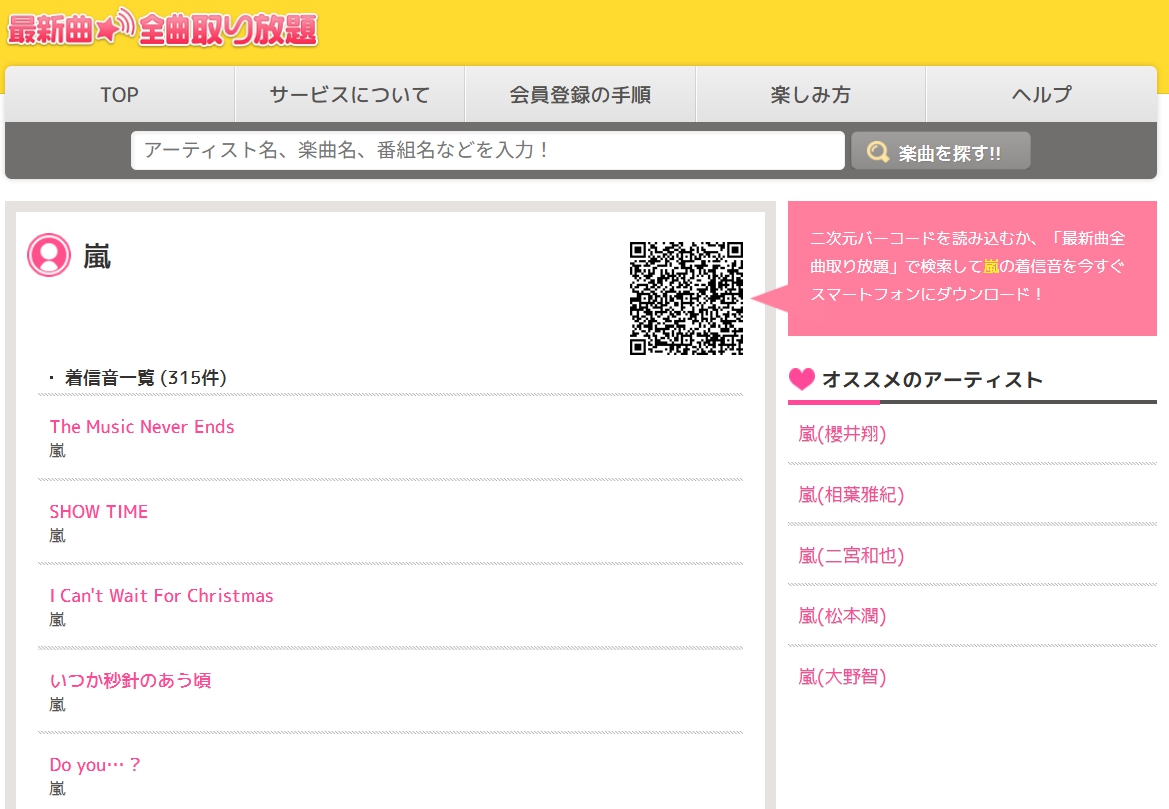This screenshot has height=809, width=1169.
Task: Open the song SHOW TIME
Action: (x=98, y=511)
